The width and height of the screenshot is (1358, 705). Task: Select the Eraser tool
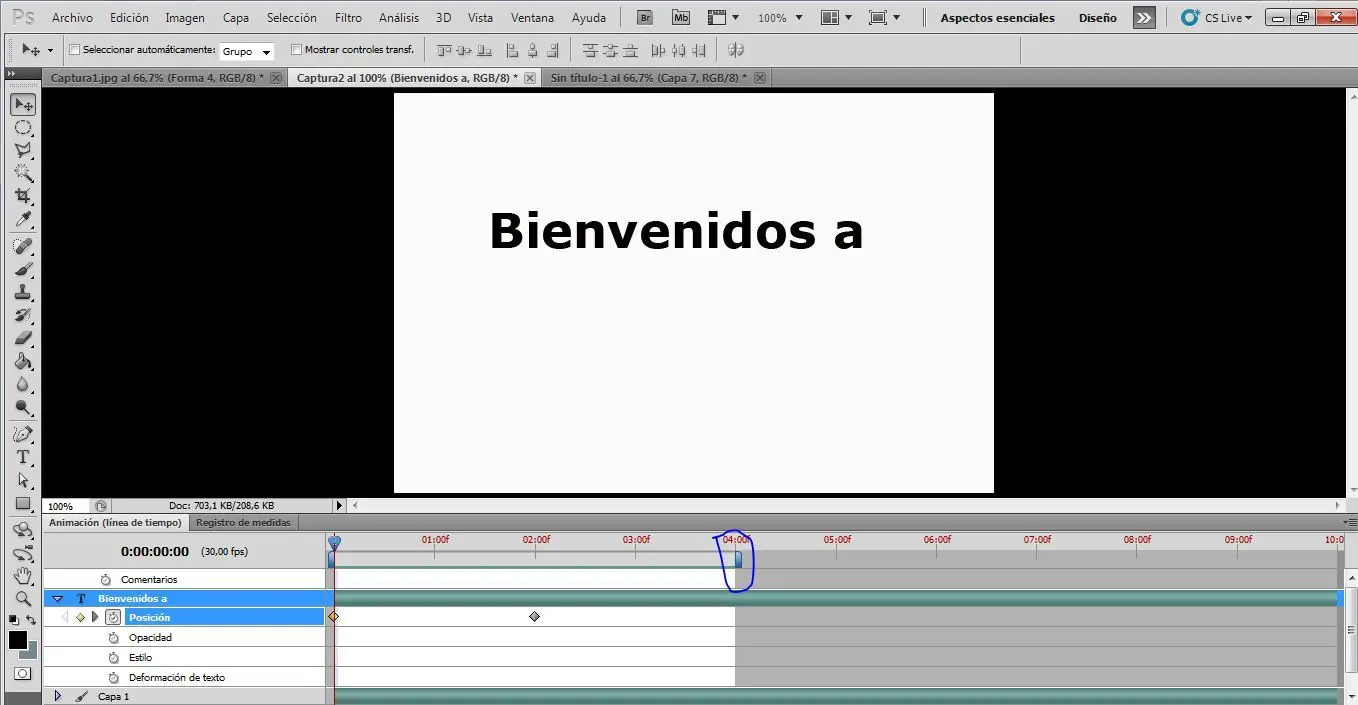coord(23,339)
